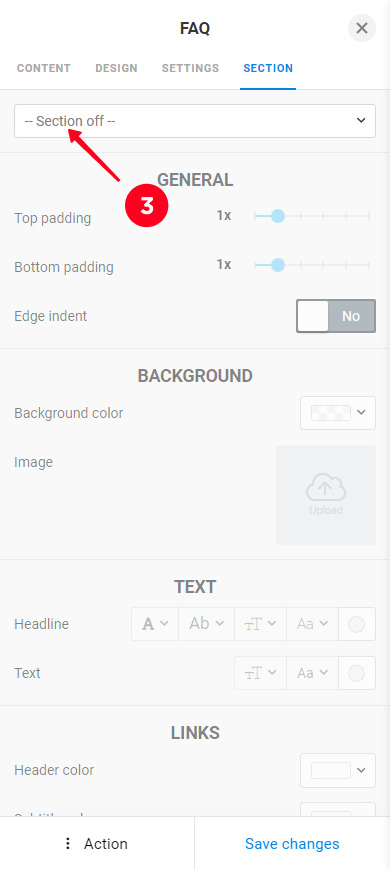Open Text row letter case (Aa) picker
390x870 pixels.
[x=312, y=673]
